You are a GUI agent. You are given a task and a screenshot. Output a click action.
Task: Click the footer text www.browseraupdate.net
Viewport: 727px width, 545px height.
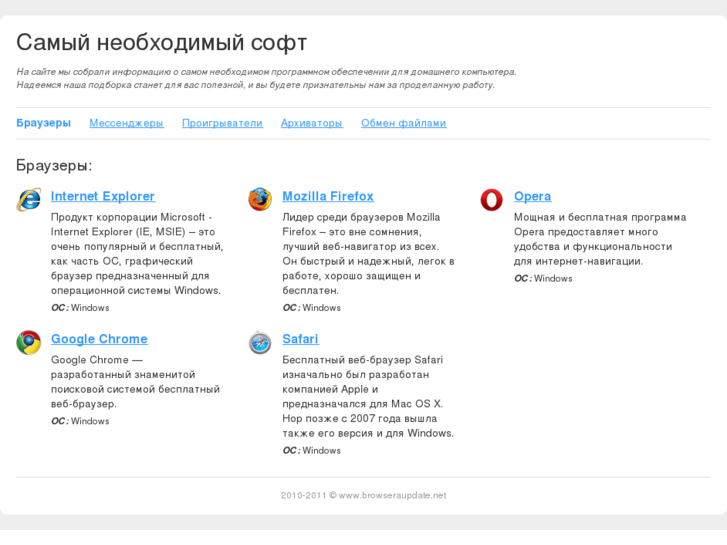(x=392, y=495)
